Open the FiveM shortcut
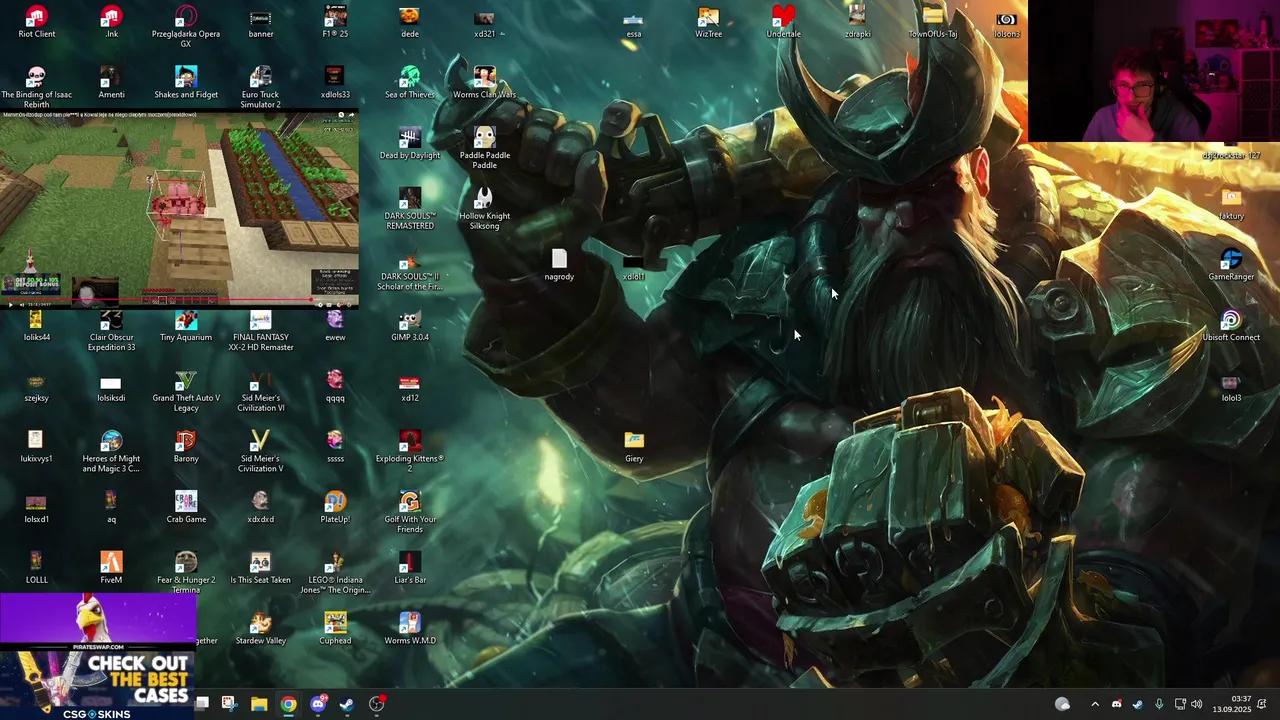The width and height of the screenshot is (1280, 720). (x=112, y=568)
